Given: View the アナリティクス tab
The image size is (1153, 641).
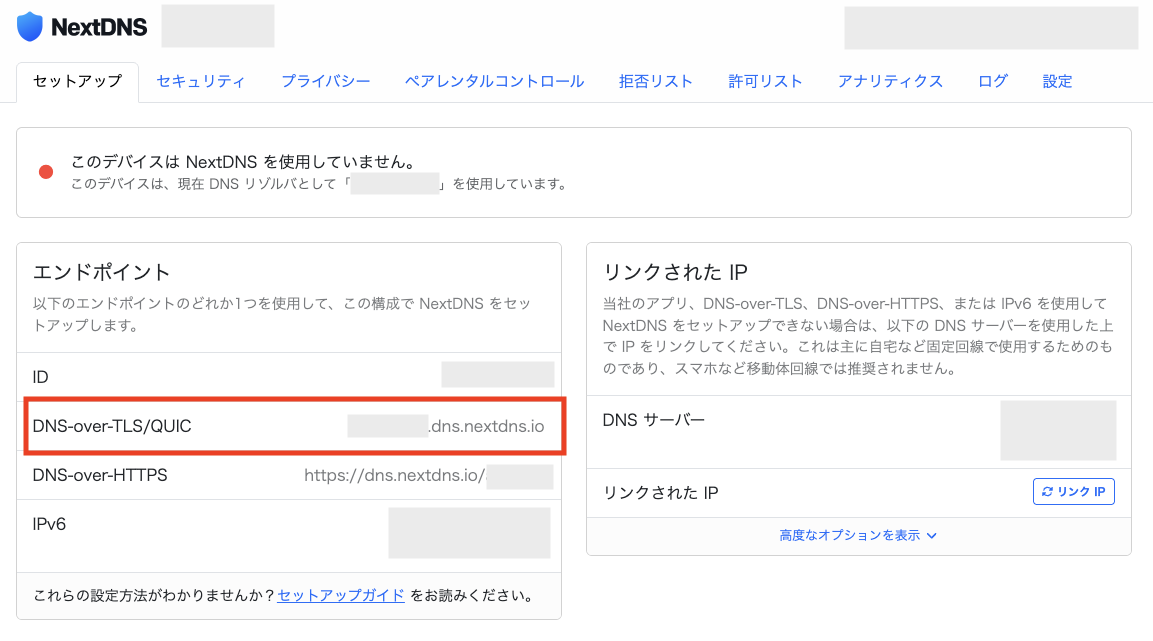Looking at the screenshot, I should pyautogui.click(x=890, y=81).
